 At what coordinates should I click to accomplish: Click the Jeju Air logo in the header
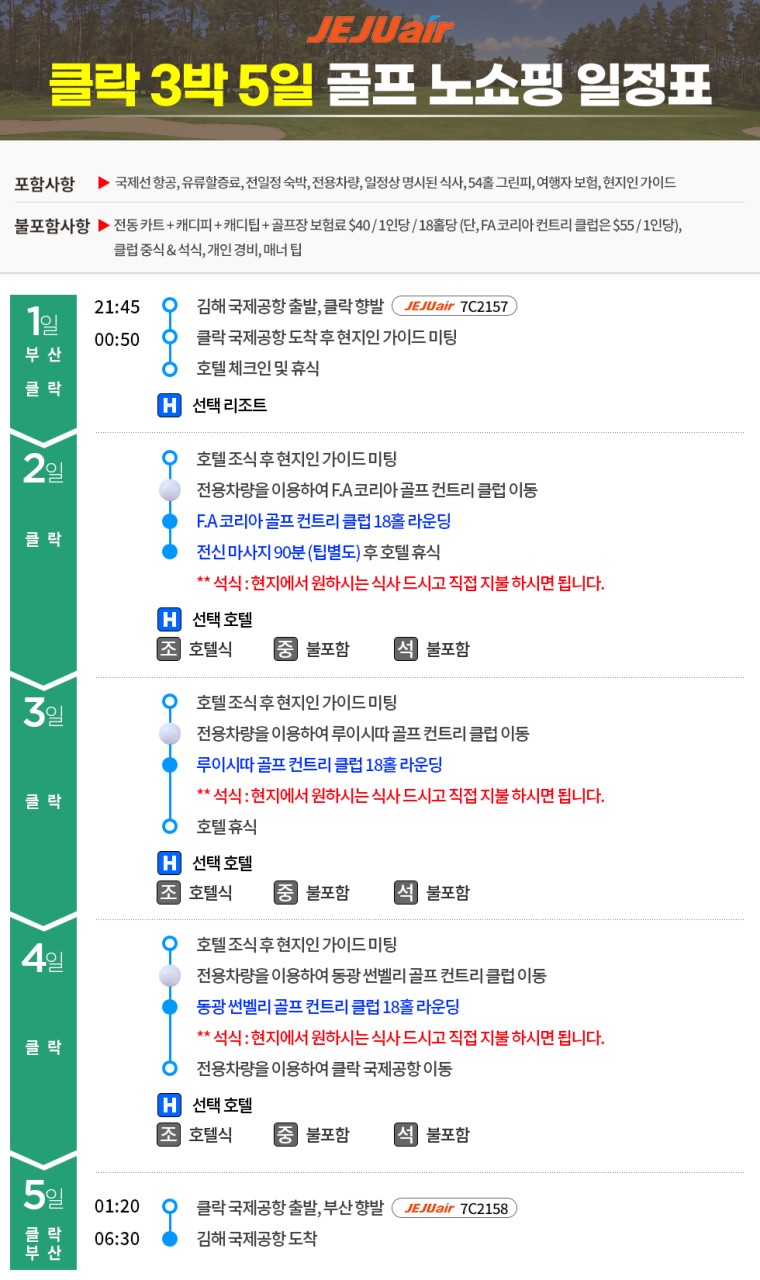click(x=380, y=30)
